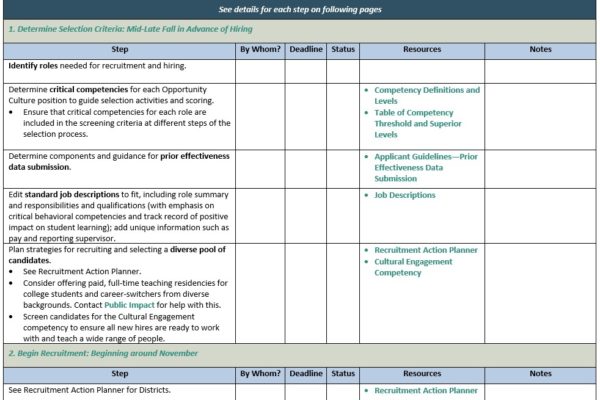The image size is (600, 400).
Task: Click Notes cell for job descriptions row
Action: click(x=540, y=216)
